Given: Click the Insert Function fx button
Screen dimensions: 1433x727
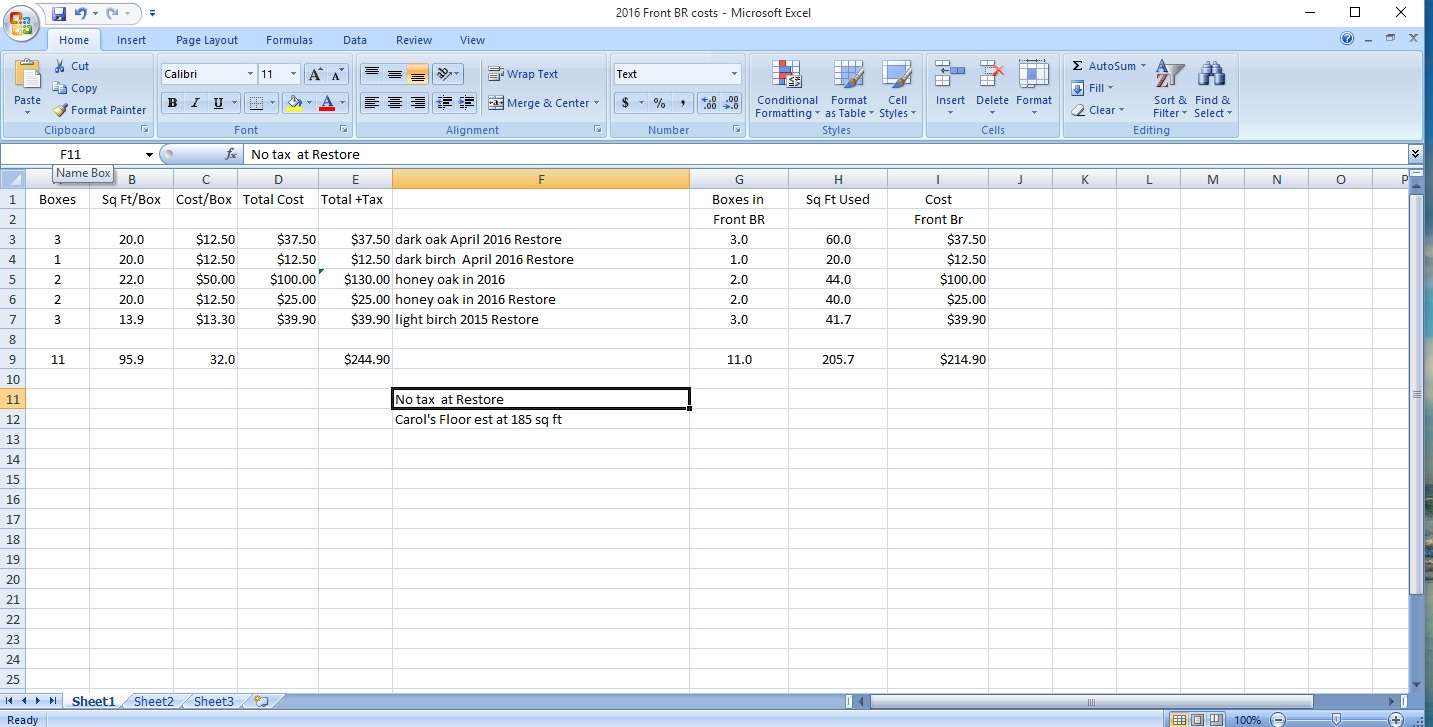Looking at the screenshot, I should coord(231,154).
